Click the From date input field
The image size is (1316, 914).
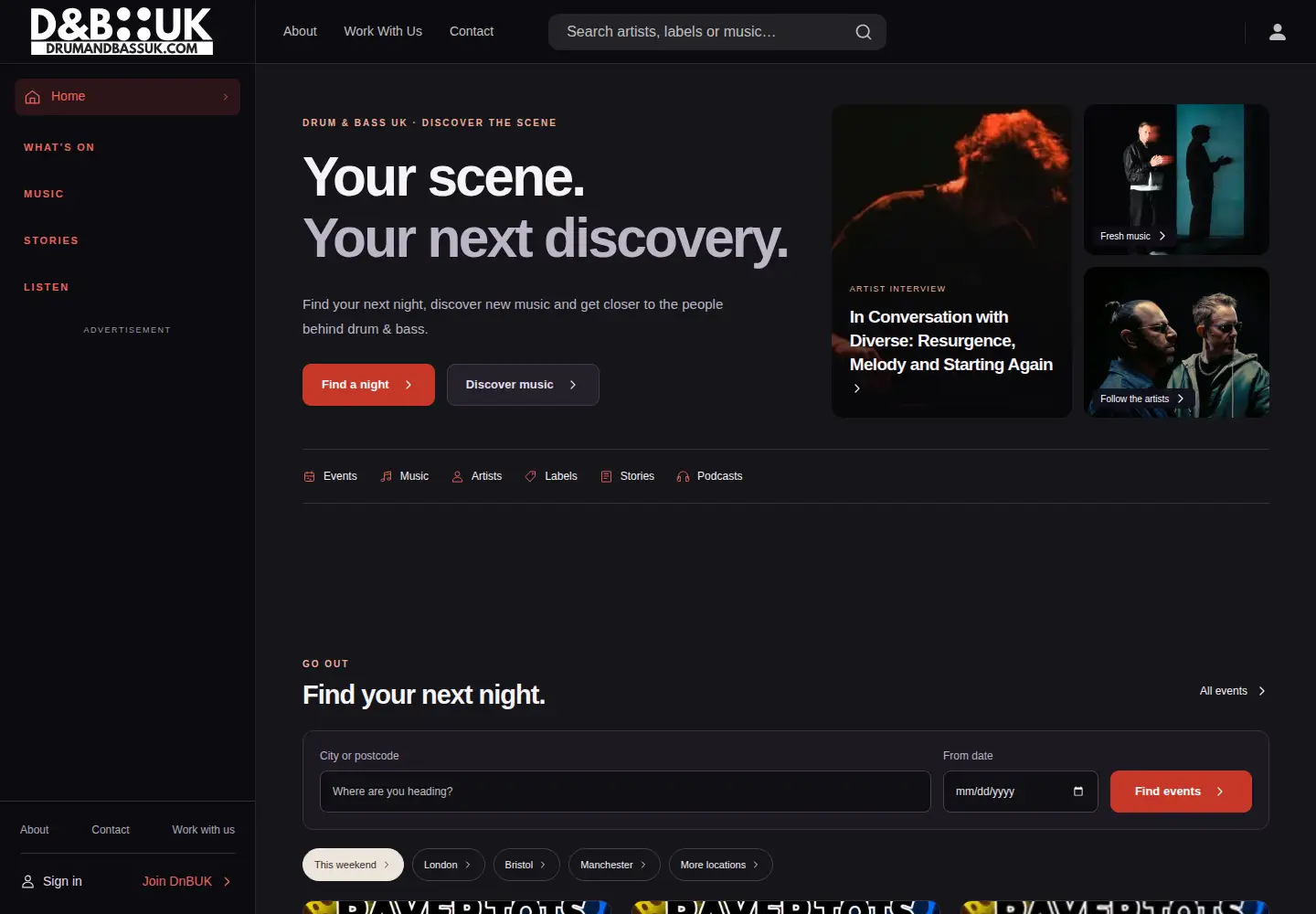1020,792
